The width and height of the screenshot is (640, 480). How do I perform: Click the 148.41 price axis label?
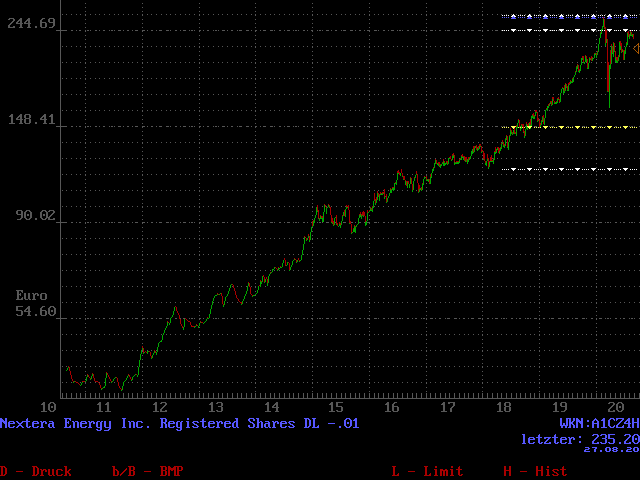[x=33, y=120]
